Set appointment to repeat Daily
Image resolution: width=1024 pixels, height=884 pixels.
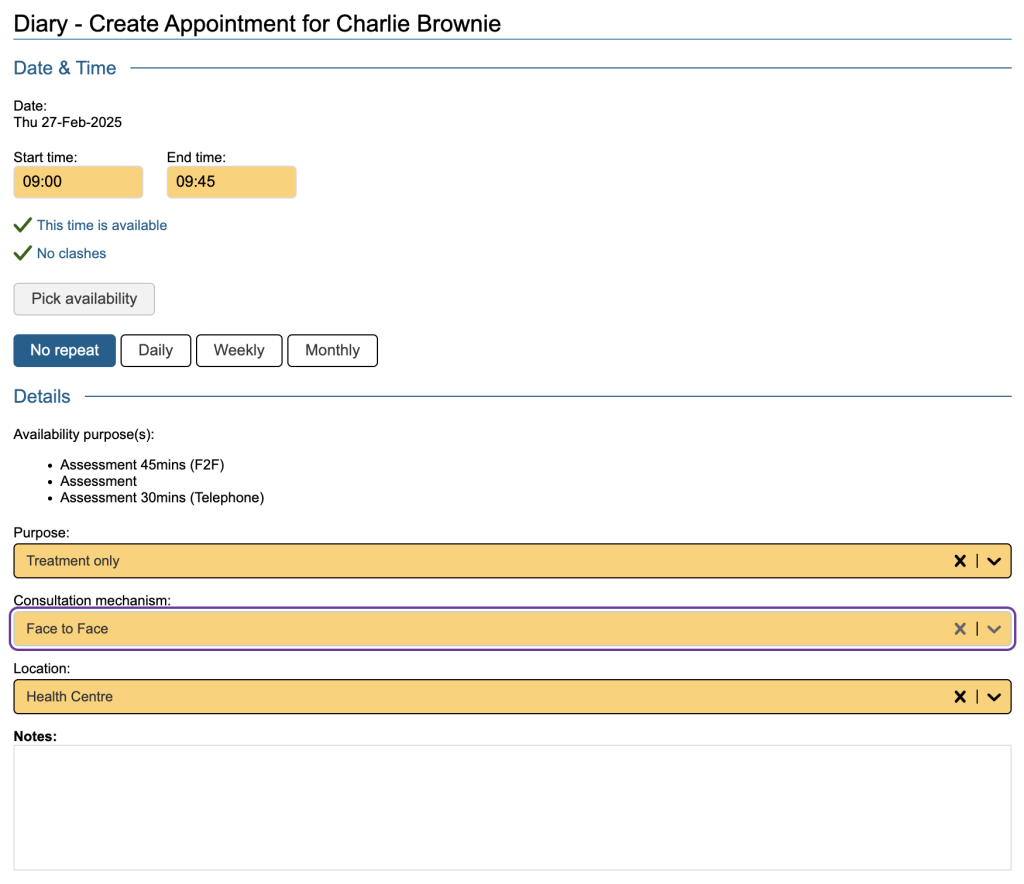point(155,350)
